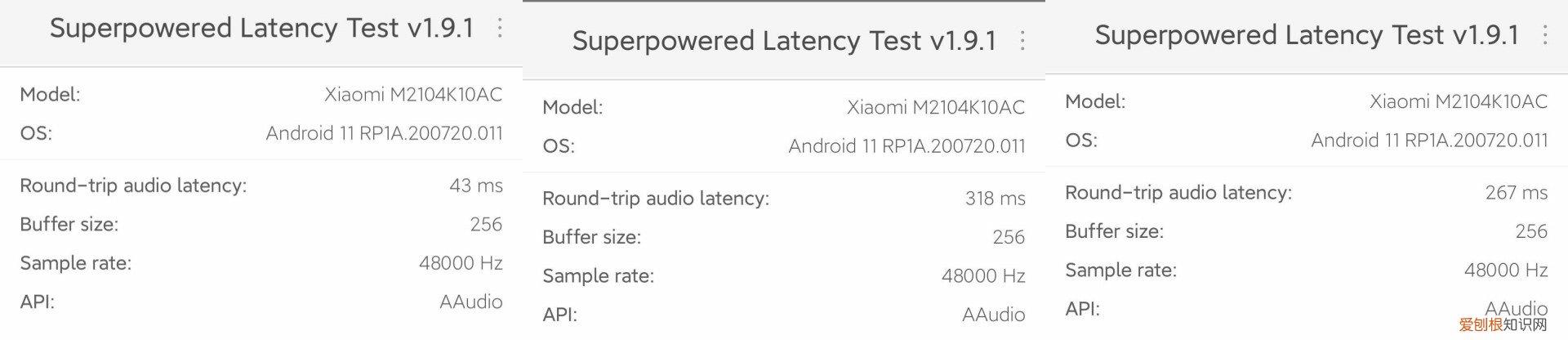Click Xiaomi M2104K10AC in the rightmost screenshot
The width and height of the screenshot is (1568, 340).
pyautogui.click(x=1459, y=101)
